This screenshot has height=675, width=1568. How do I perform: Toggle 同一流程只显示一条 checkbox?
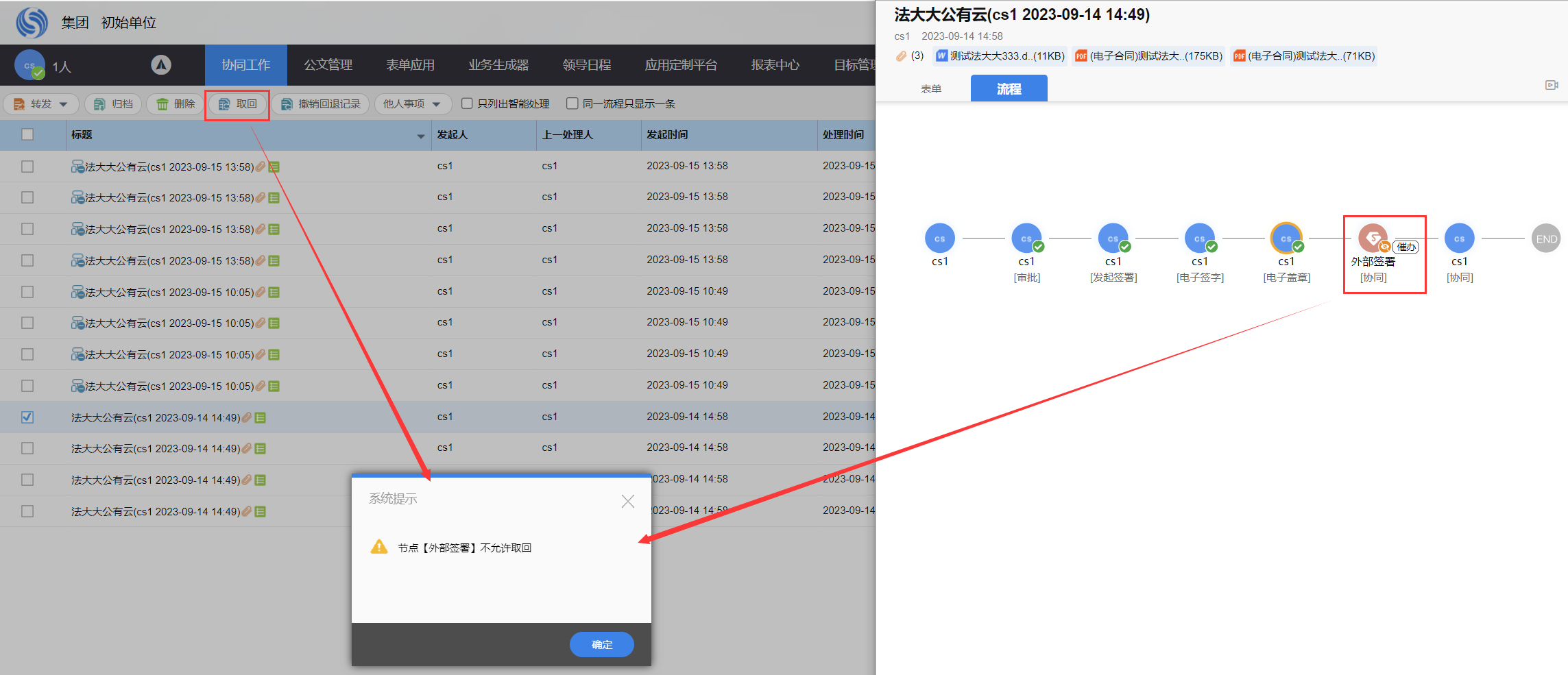pyautogui.click(x=572, y=103)
